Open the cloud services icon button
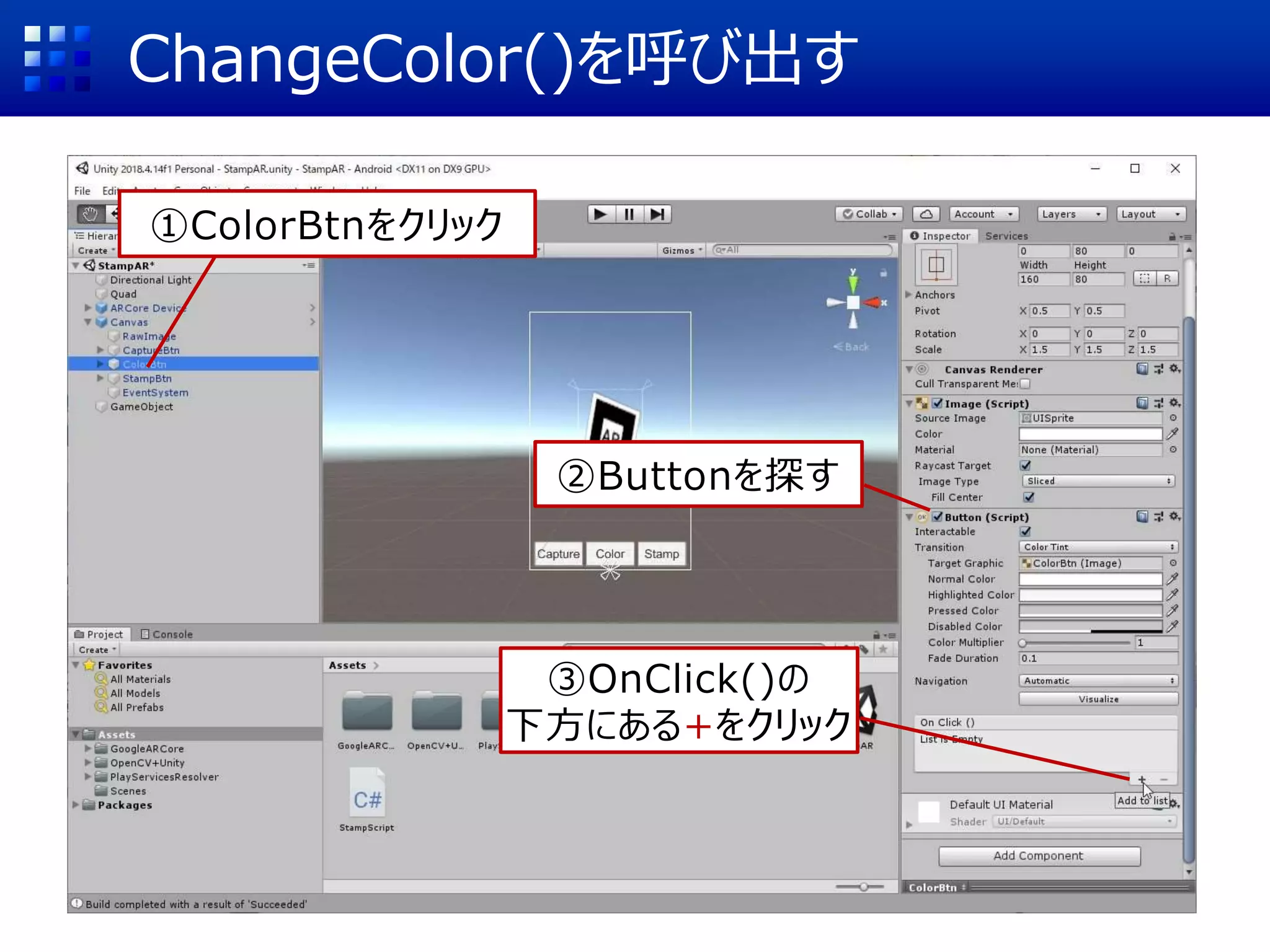 click(x=926, y=214)
